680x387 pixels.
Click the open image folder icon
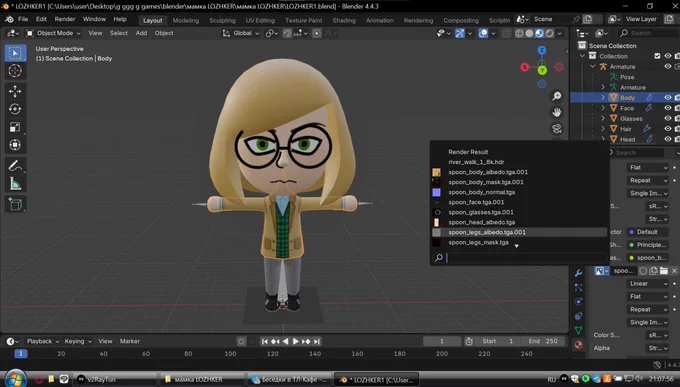coord(664,271)
